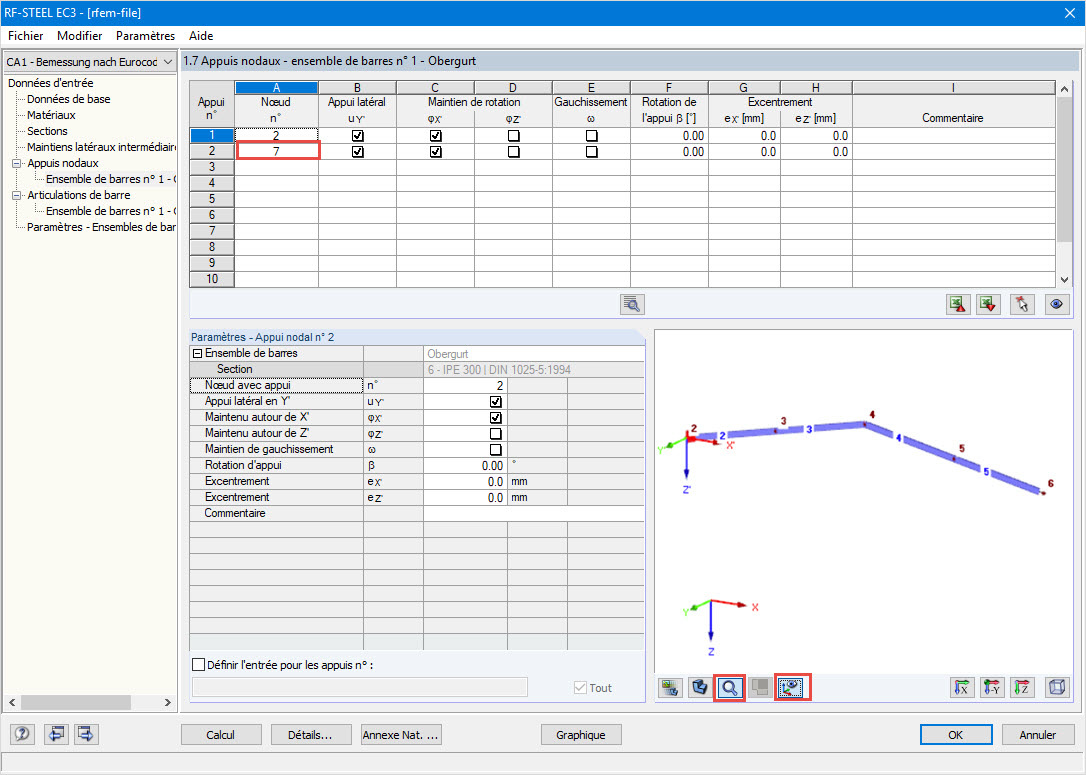Select Paramètres - Ensembles de barres item
This screenshot has height=775, width=1086.
pos(101,227)
